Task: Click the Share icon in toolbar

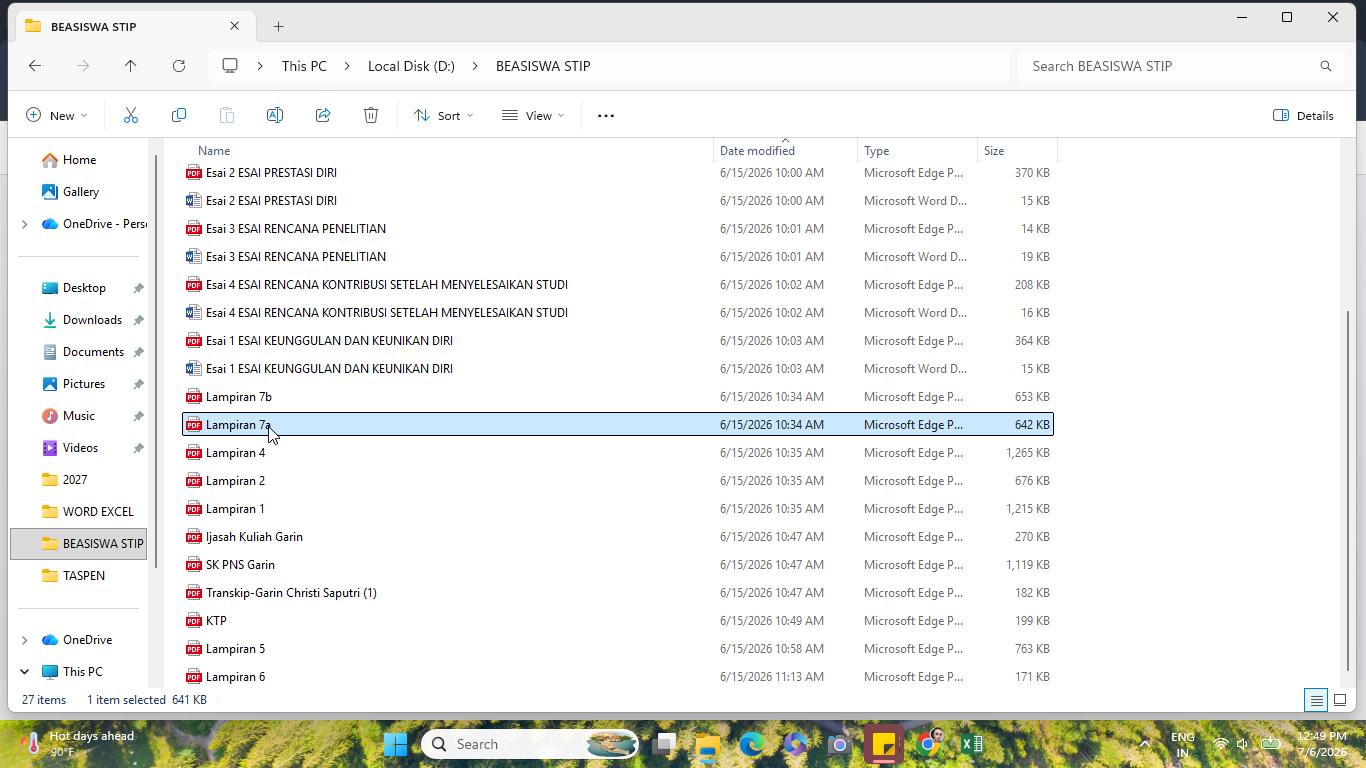Action: coord(323,115)
